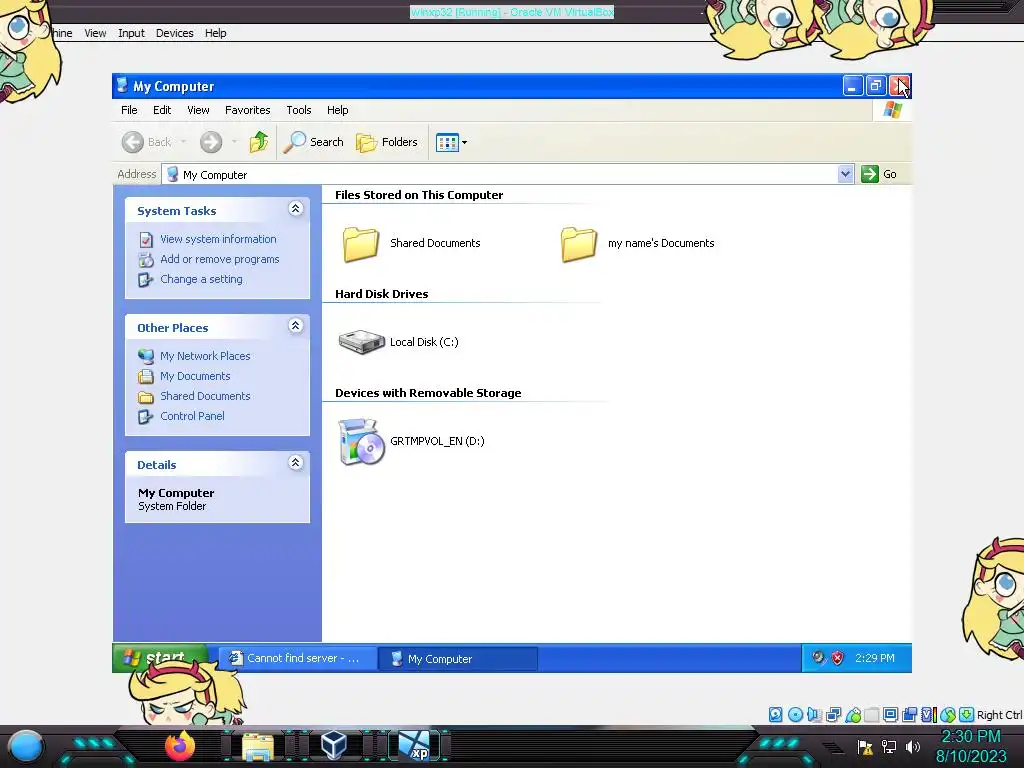The height and width of the screenshot is (768, 1024).
Task: Click VirtualBox shared folders status icon
Action: [871, 714]
